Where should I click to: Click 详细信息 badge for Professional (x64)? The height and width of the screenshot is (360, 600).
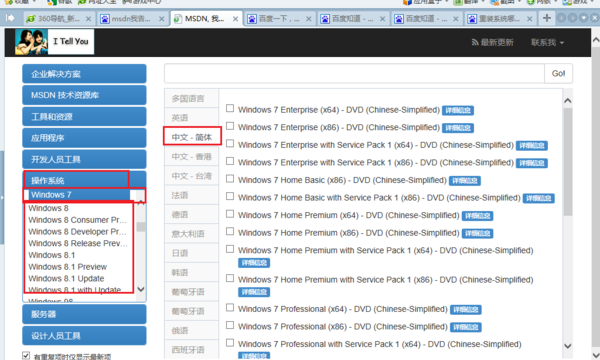(466, 310)
